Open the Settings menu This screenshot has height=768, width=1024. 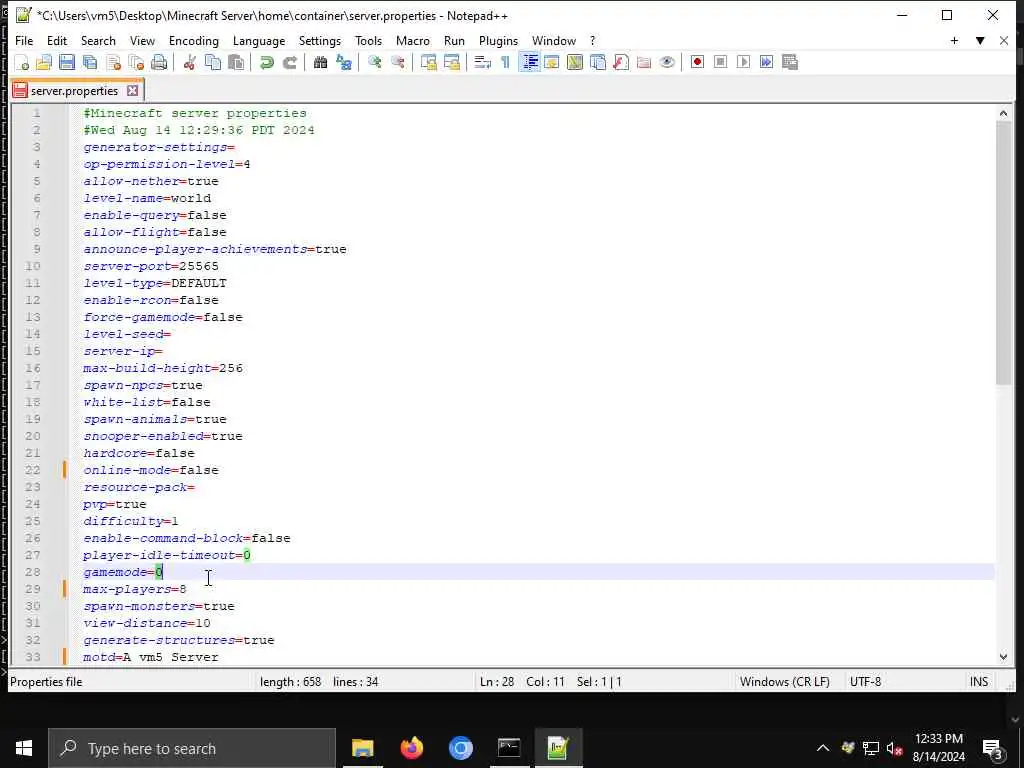point(320,40)
